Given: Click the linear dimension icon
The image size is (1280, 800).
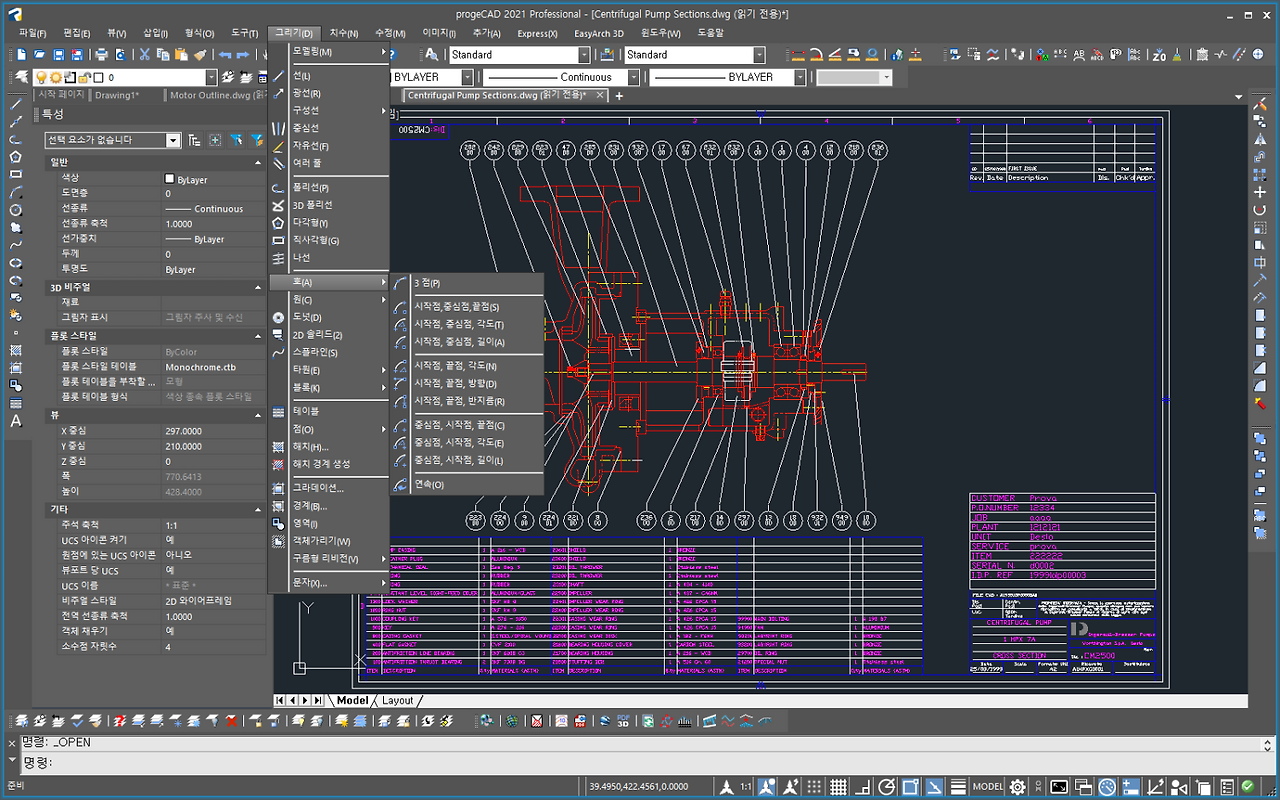Looking at the screenshot, I should pyautogui.click(x=797, y=55).
